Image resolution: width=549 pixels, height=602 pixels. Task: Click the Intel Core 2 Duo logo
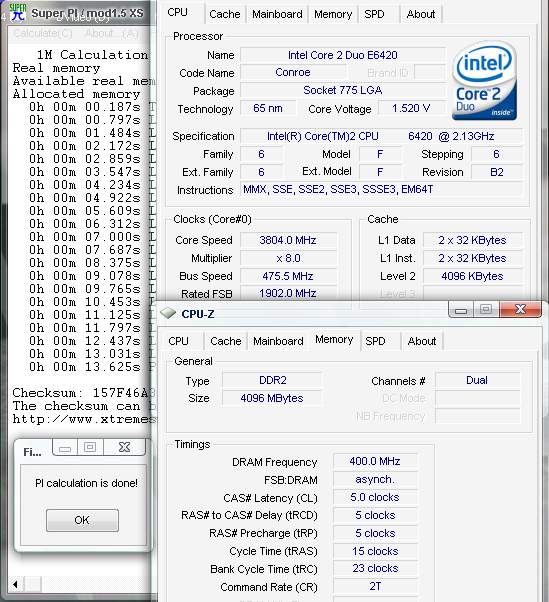[484, 81]
